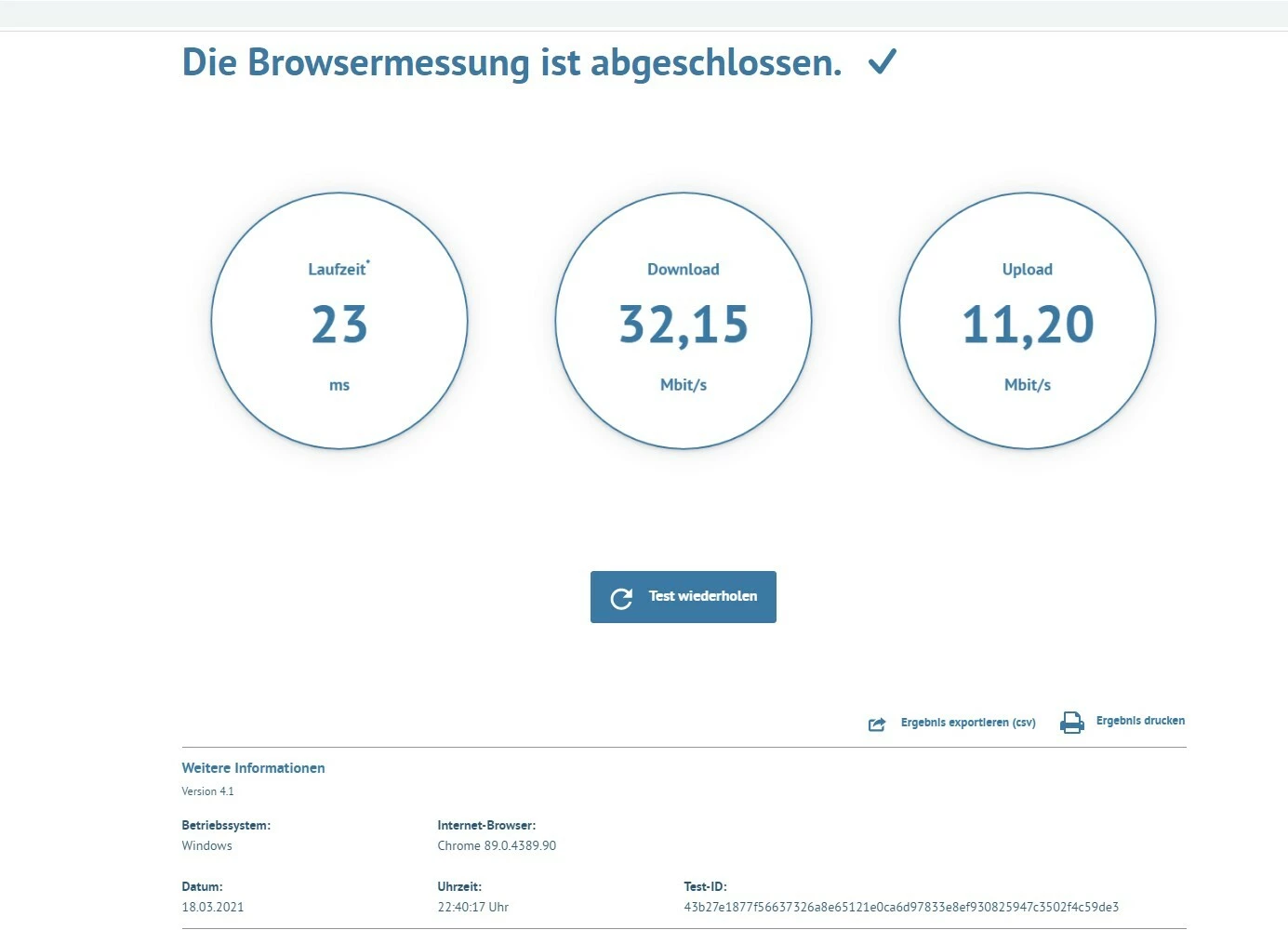
Task: Click Mbit/s unit under Download
Action: point(684,385)
